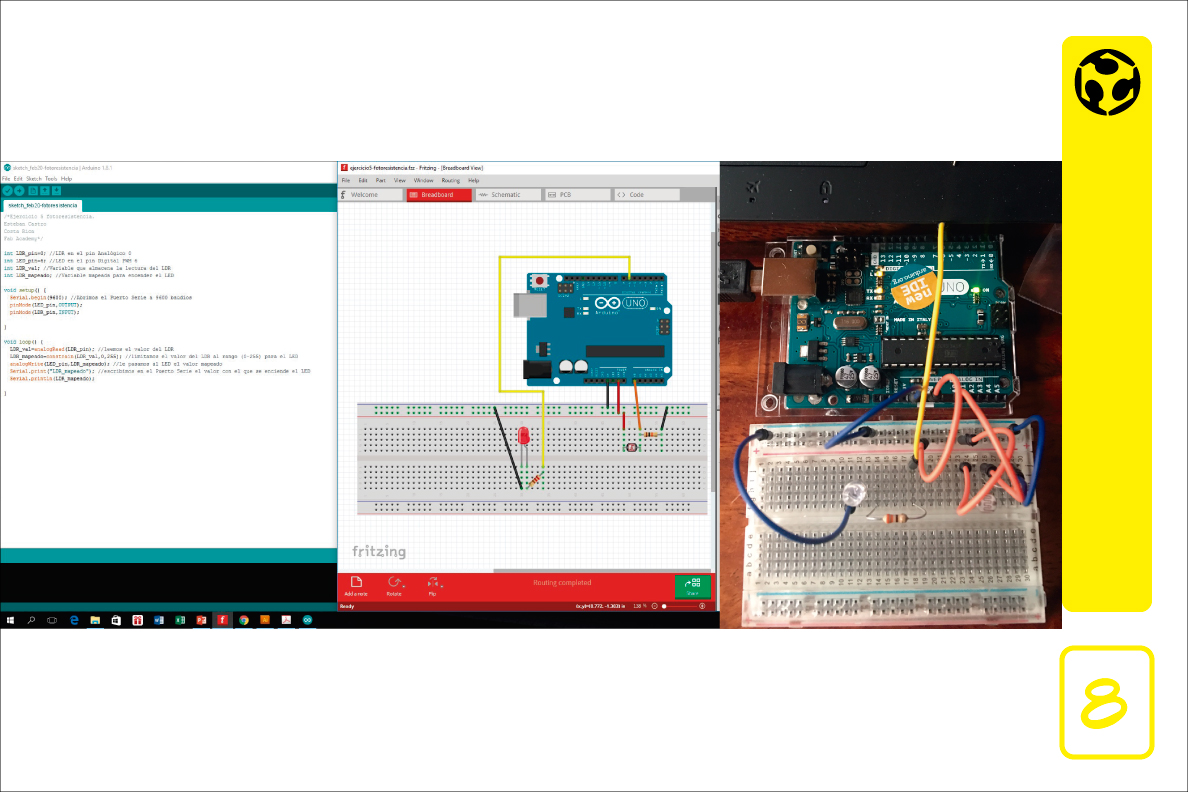Switch to the PCB view tab
This screenshot has height=792, width=1188.
pos(577,195)
